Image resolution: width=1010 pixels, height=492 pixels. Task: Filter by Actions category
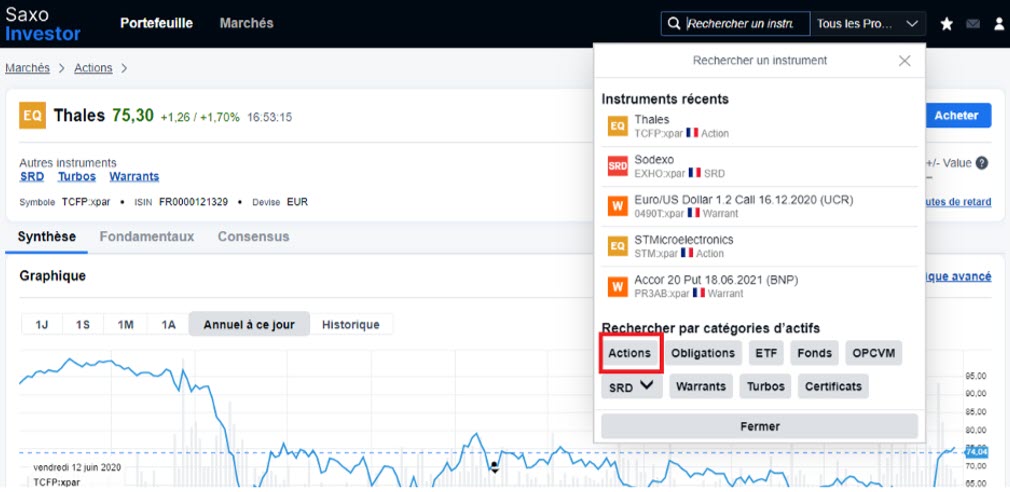pos(629,353)
